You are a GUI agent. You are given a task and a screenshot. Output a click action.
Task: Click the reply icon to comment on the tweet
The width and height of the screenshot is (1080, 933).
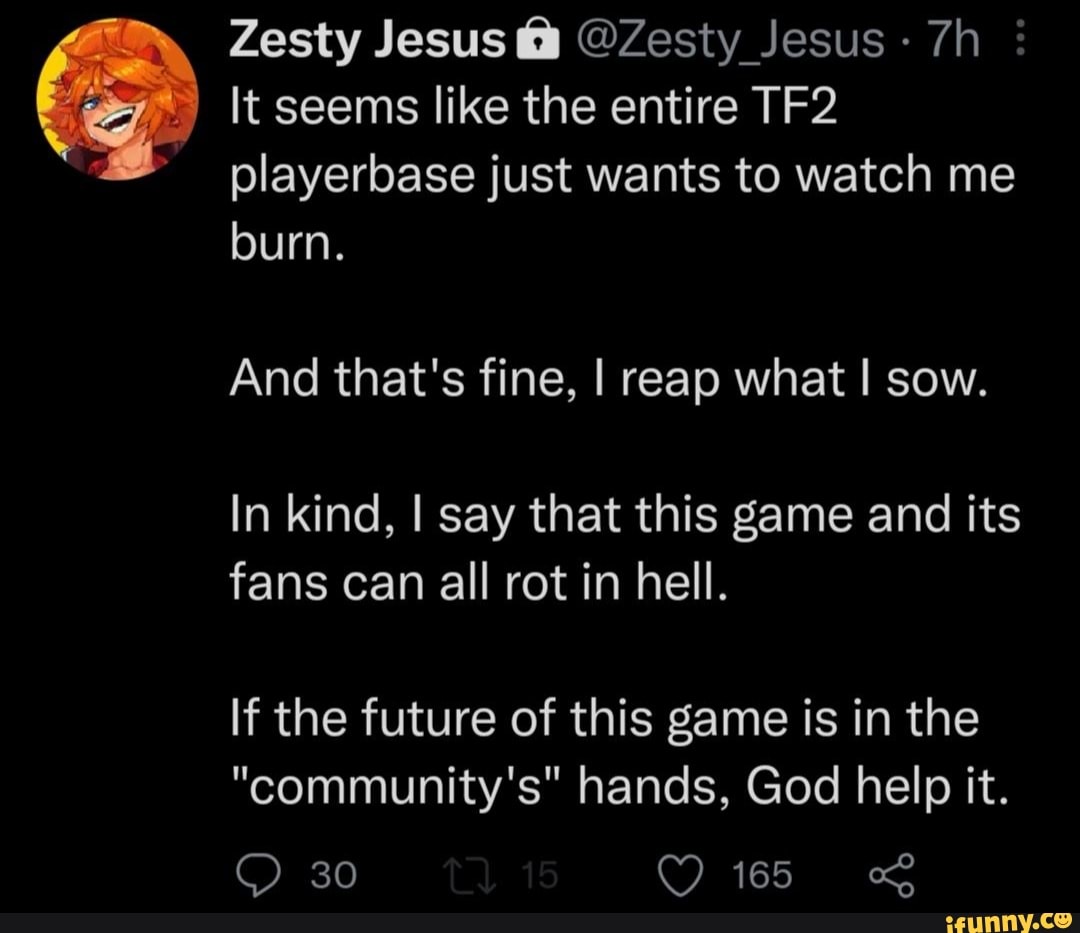(260, 871)
